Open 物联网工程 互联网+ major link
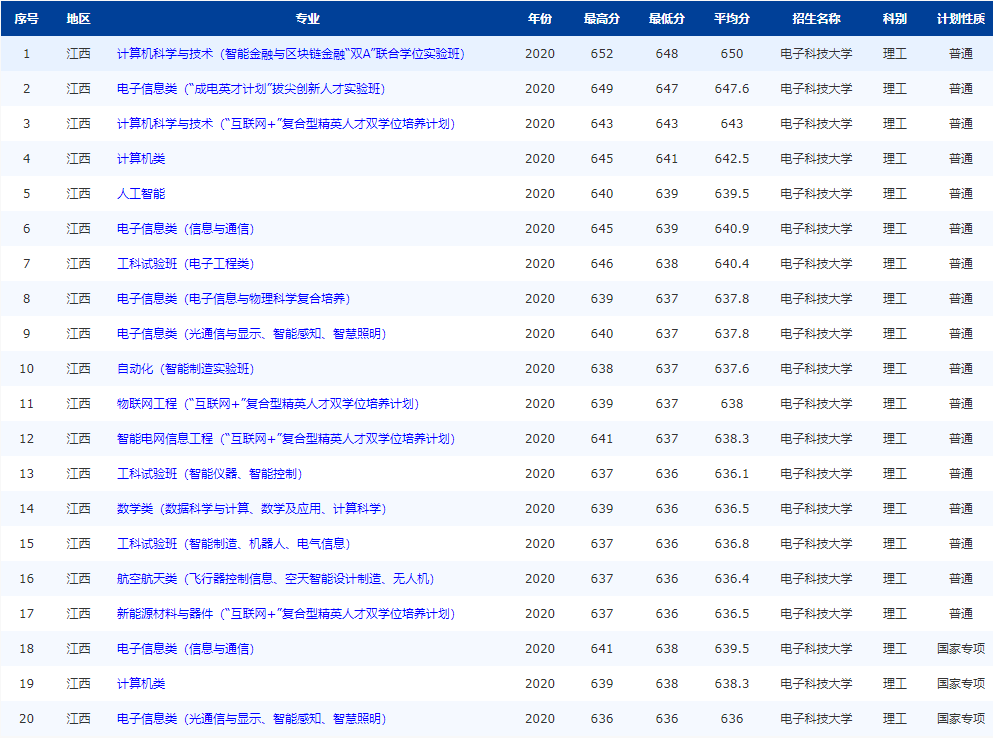Image resolution: width=993 pixels, height=738 pixels. pyautogui.click(x=268, y=404)
